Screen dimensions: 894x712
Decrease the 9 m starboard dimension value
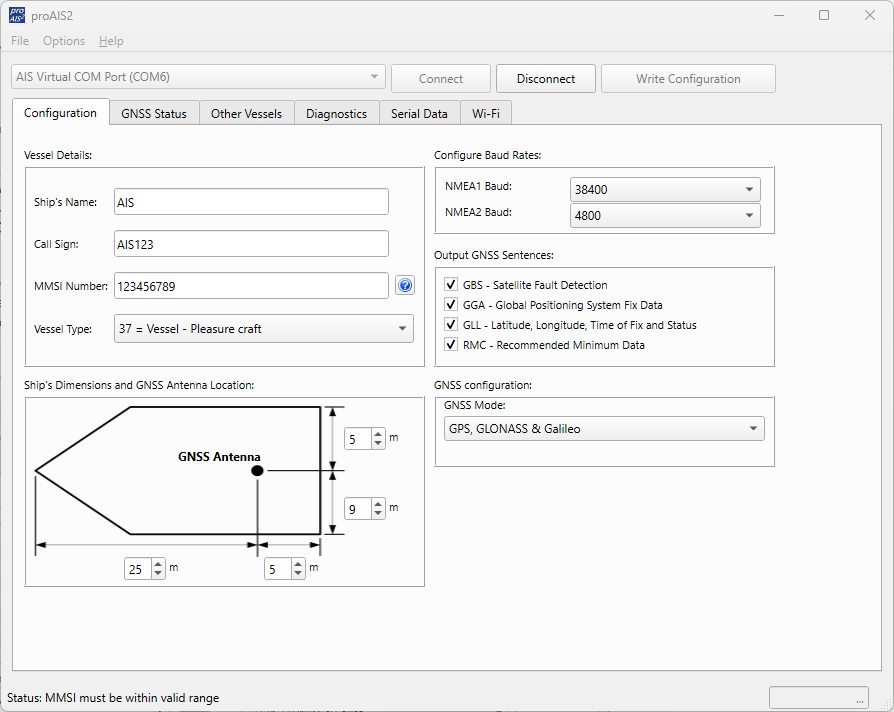(x=378, y=513)
